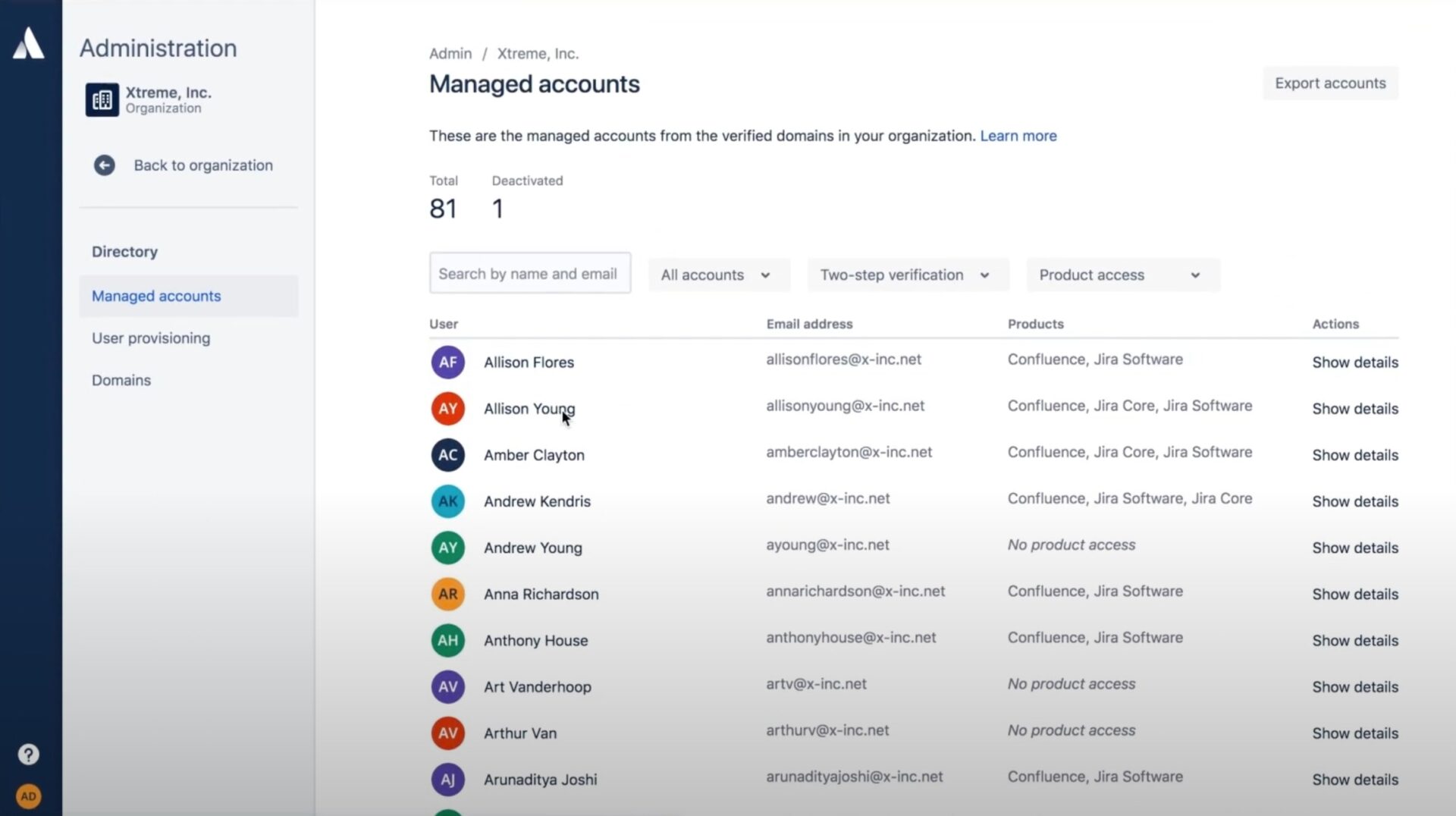Click Xtreme, Inc. organization name in sidebar
The height and width of the screenshot is (816, 1456).
point(168,93)
